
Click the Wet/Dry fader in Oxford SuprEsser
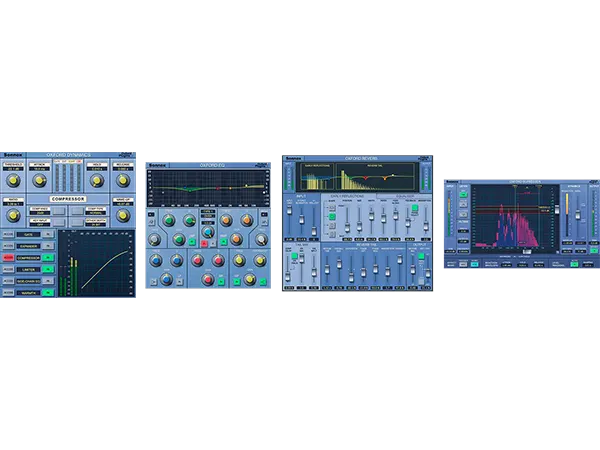coord(578,215)
